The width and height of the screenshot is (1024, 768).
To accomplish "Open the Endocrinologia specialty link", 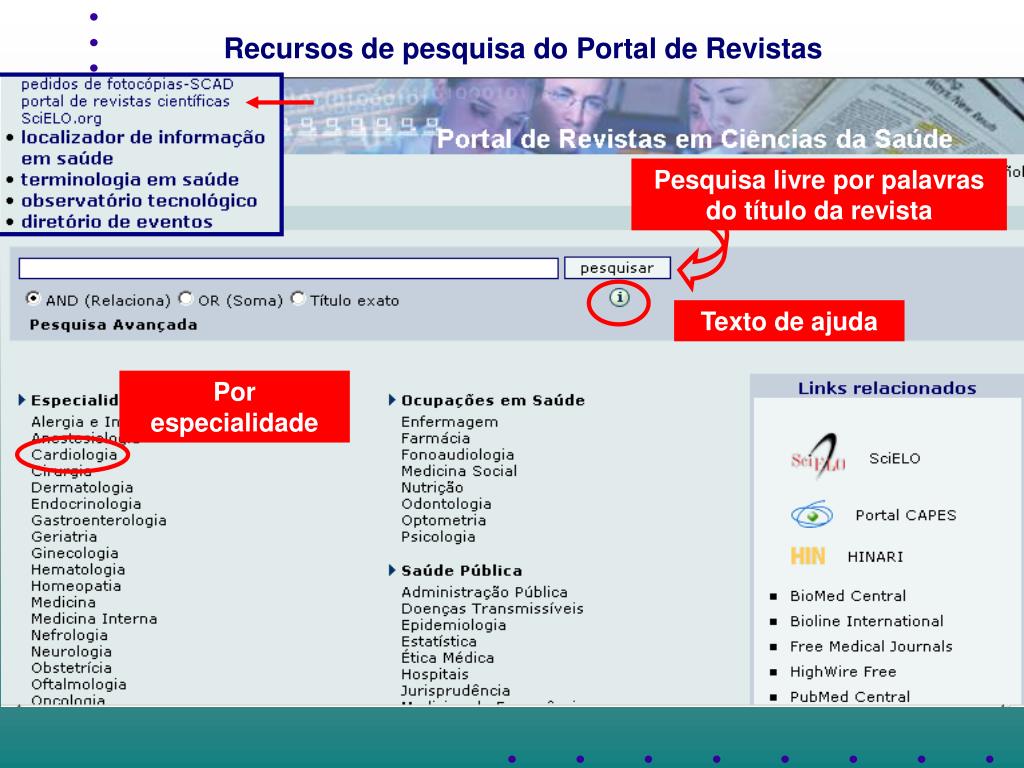I will (x=86, y=504).
